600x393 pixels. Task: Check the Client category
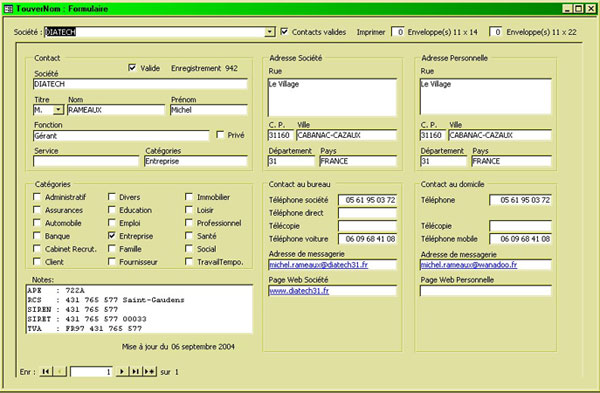coord(37,262)
